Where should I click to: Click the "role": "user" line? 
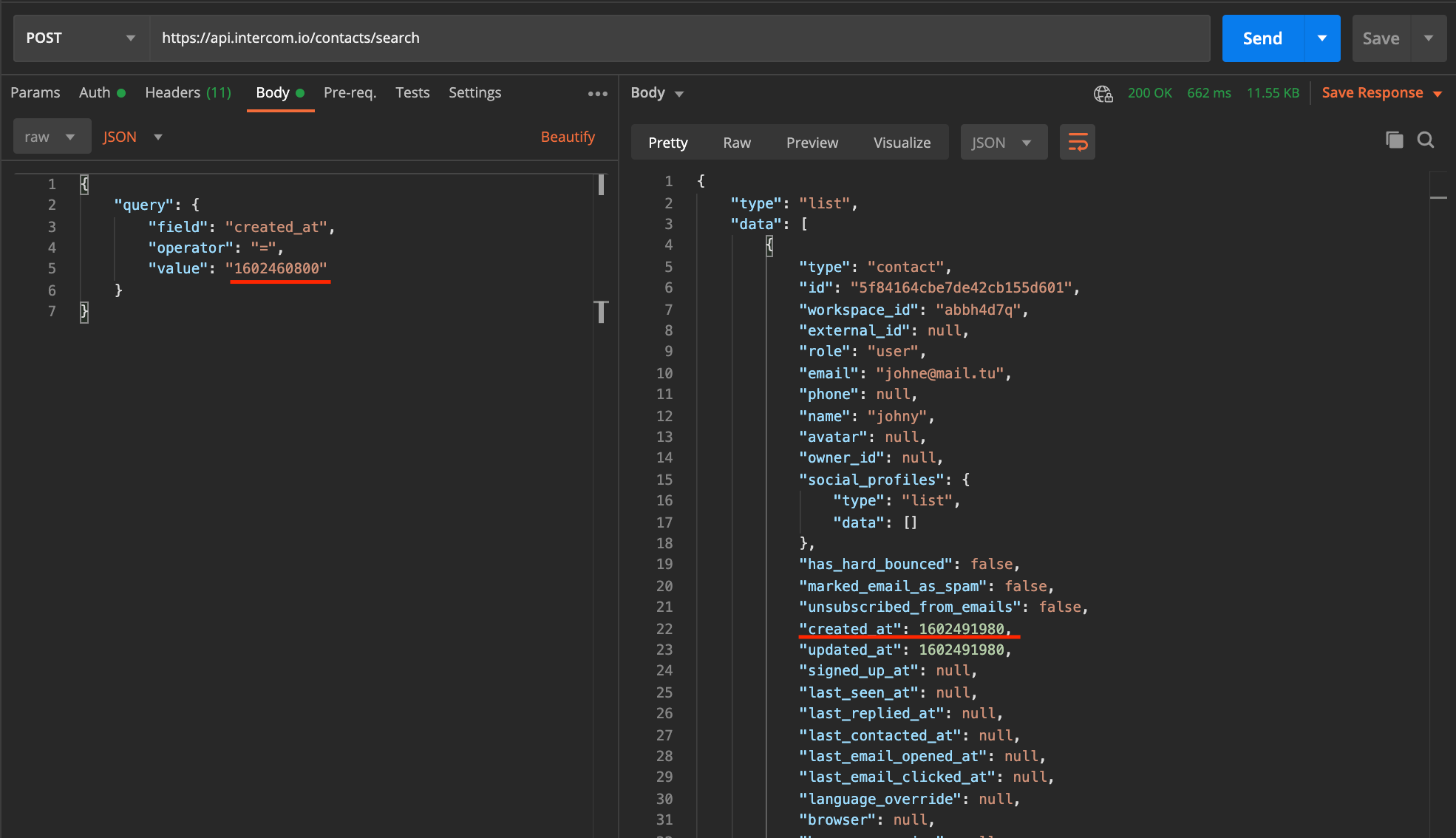tap(863, 352)
